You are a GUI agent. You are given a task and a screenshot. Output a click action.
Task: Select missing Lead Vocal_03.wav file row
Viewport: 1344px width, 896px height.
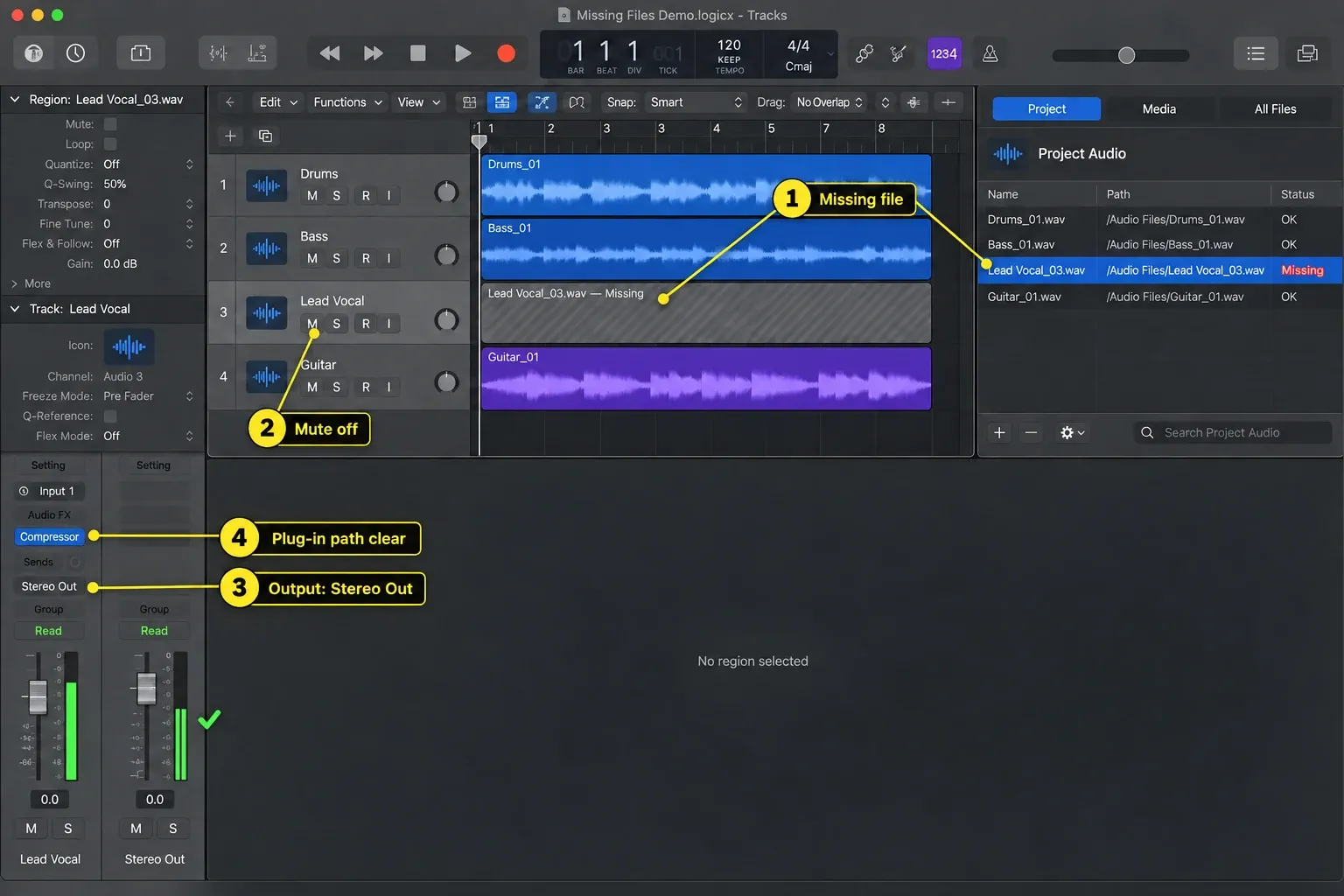click(x=1160, y=270)
